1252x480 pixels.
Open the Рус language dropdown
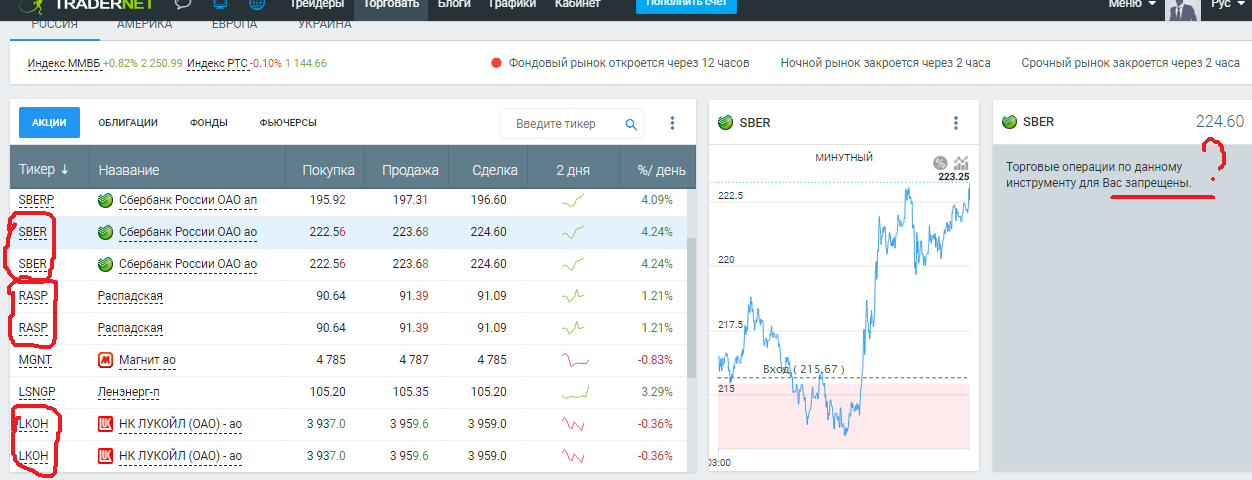1227,4
